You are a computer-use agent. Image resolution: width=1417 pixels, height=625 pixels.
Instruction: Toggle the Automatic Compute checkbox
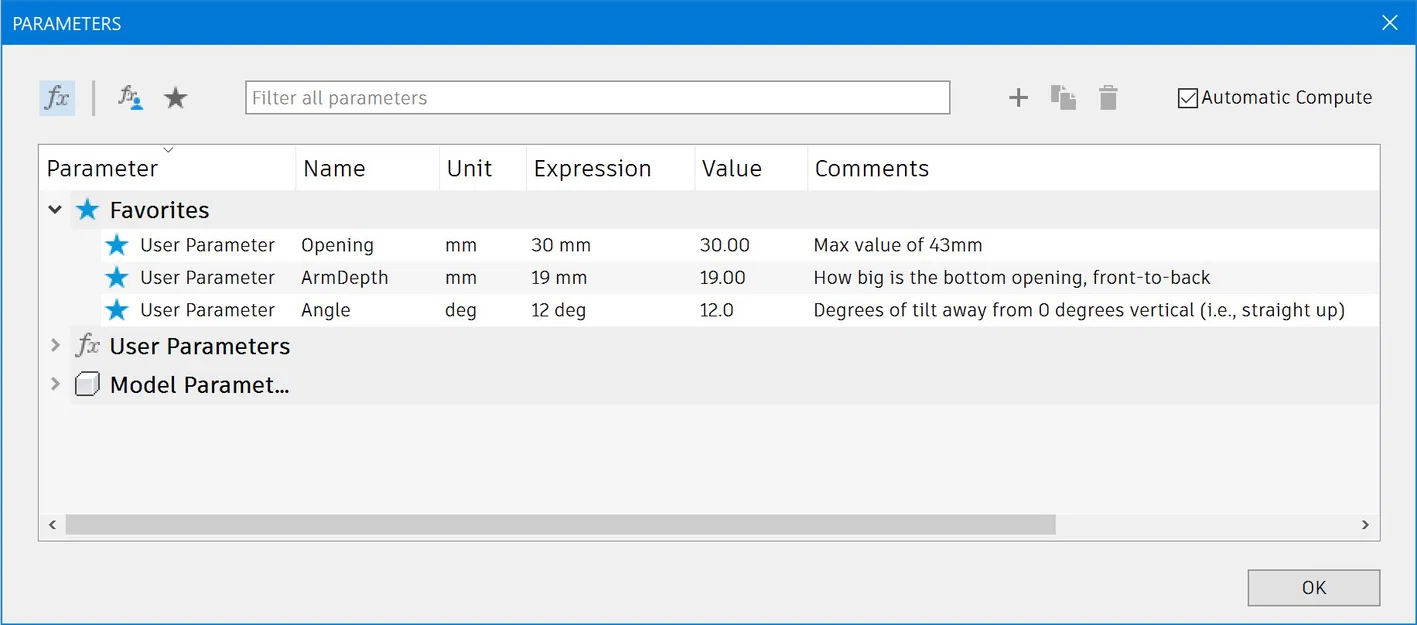[1188, 98]
